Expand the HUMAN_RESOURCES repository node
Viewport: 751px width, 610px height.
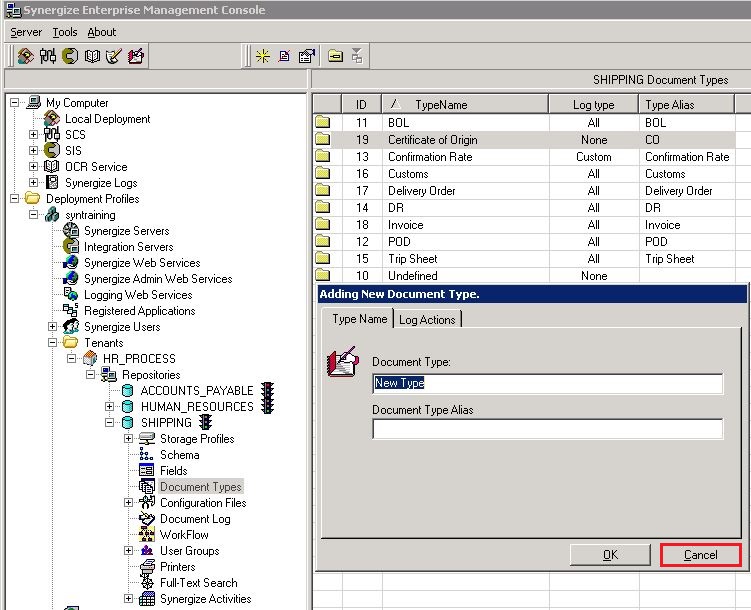pyautogui.click(x=110, y=407)
